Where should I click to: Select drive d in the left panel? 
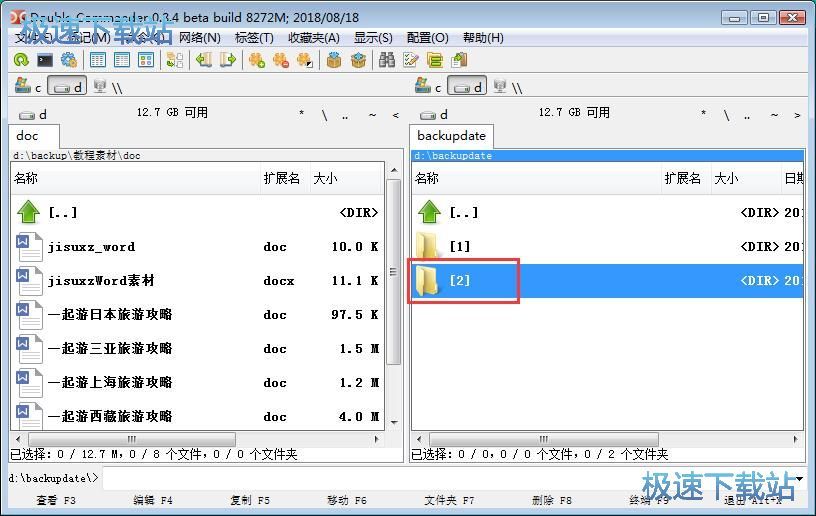pos(68,87)
